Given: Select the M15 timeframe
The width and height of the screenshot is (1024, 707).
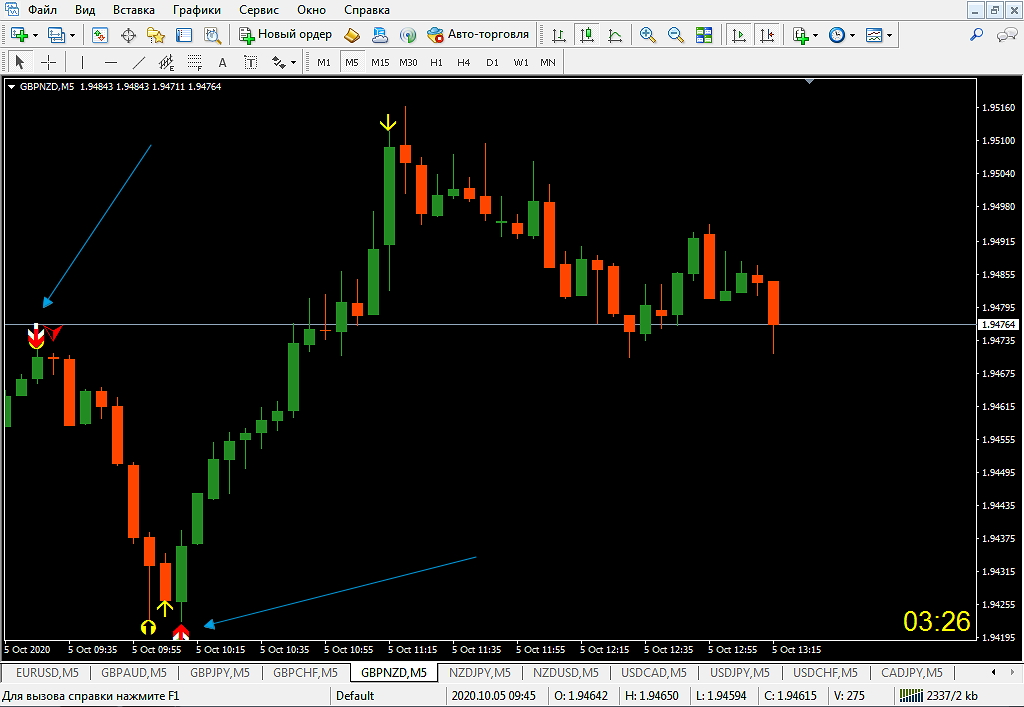Looking at the screenshot, I should click(x=380, y=63).
